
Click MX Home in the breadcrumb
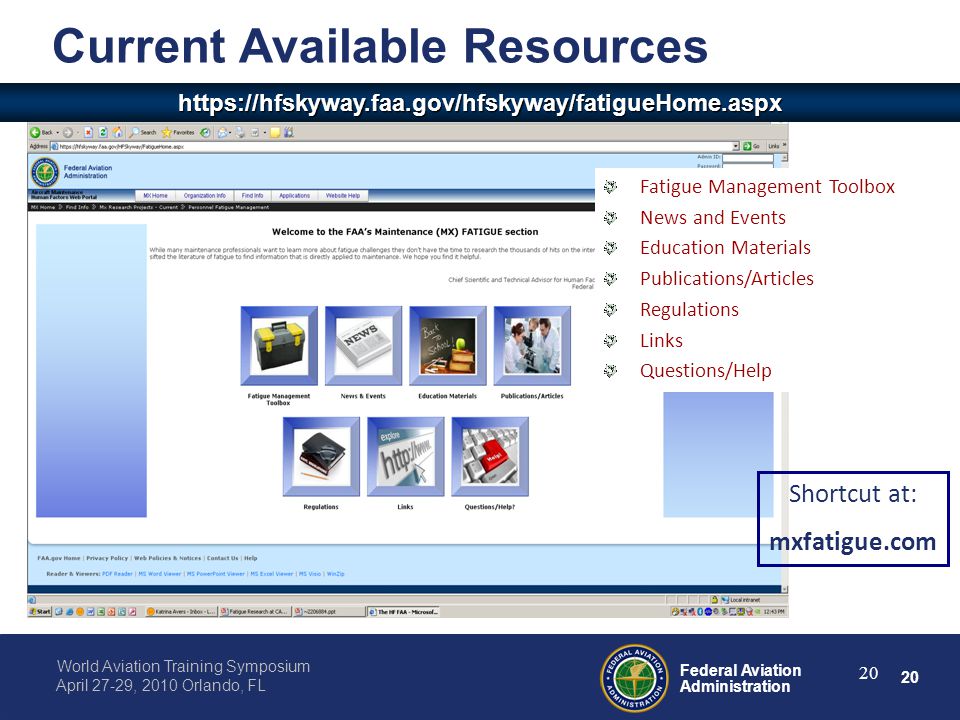click(43, 207)
